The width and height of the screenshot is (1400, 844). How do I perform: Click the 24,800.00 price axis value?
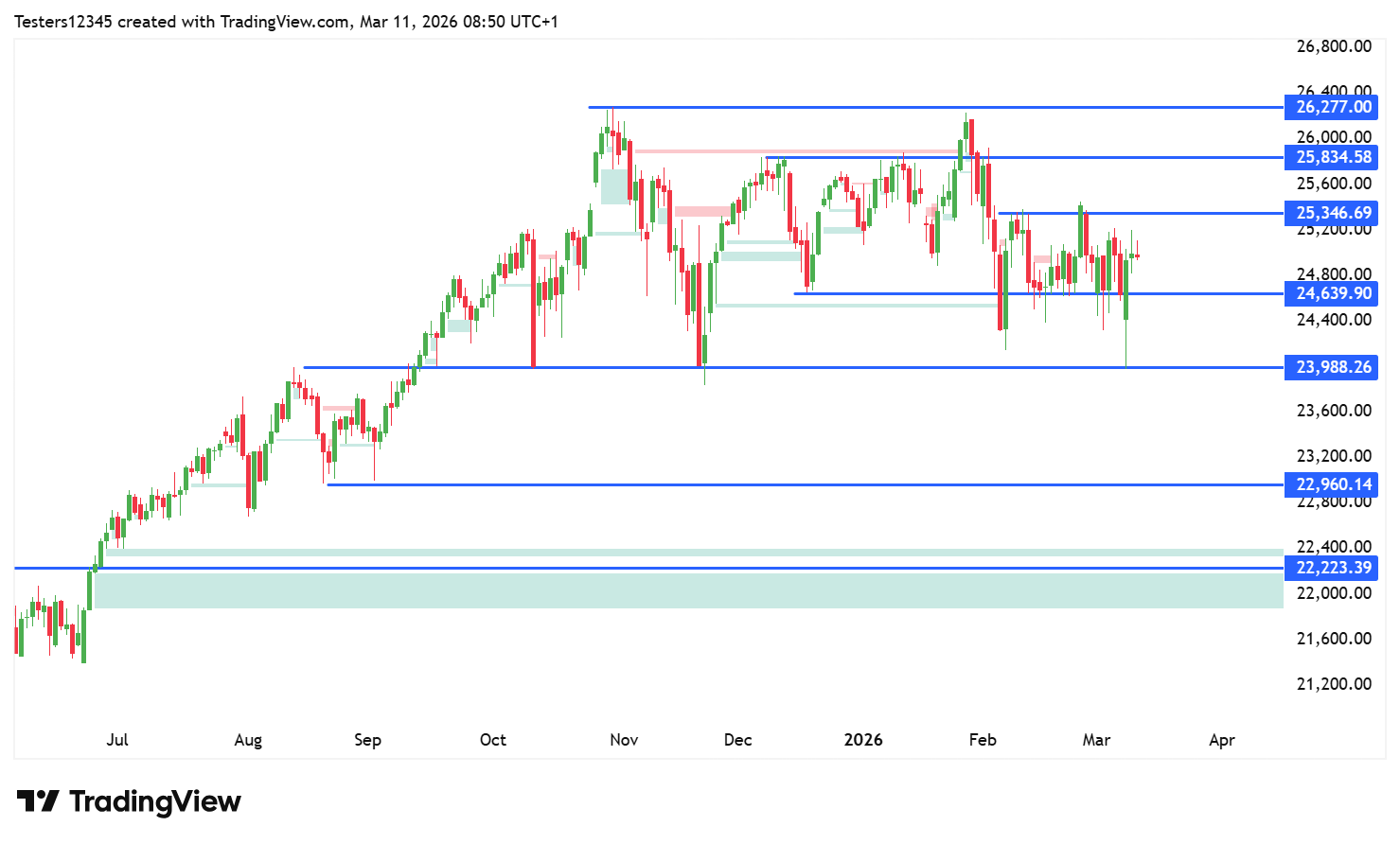pyautogui.click(x=1334, y=274)
